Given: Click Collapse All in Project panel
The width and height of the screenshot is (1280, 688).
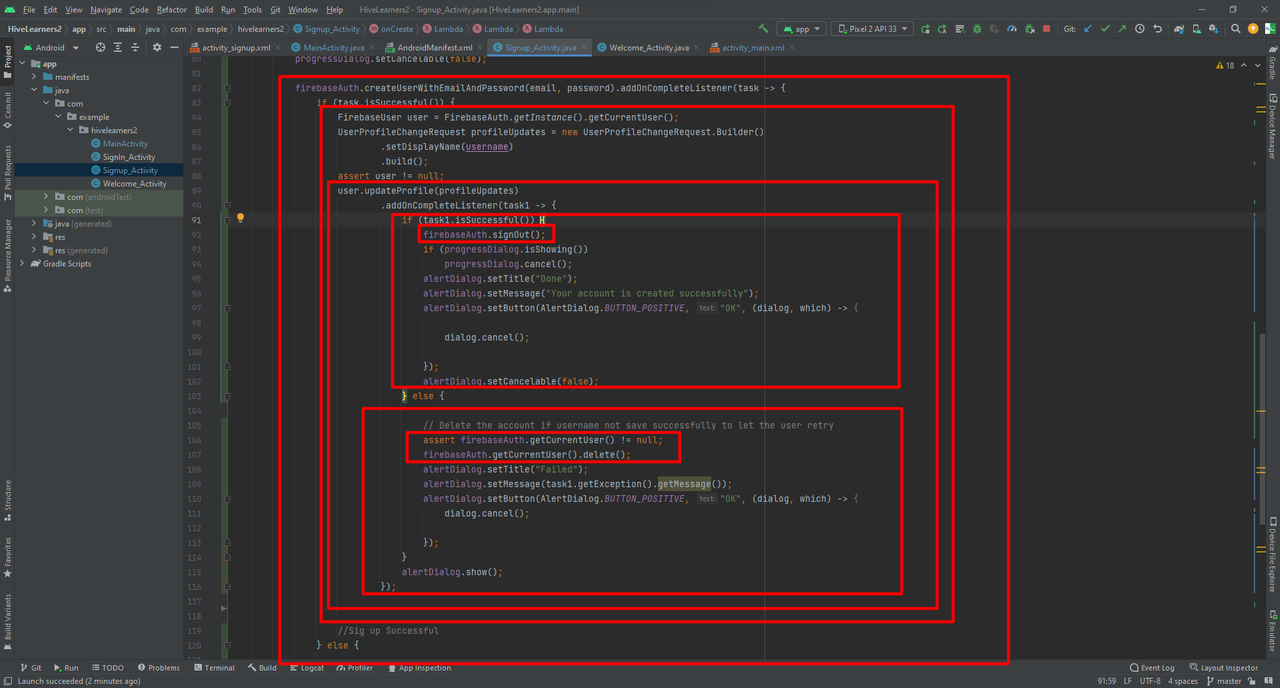Looking at the screenshot, I should tap(135, 47).
